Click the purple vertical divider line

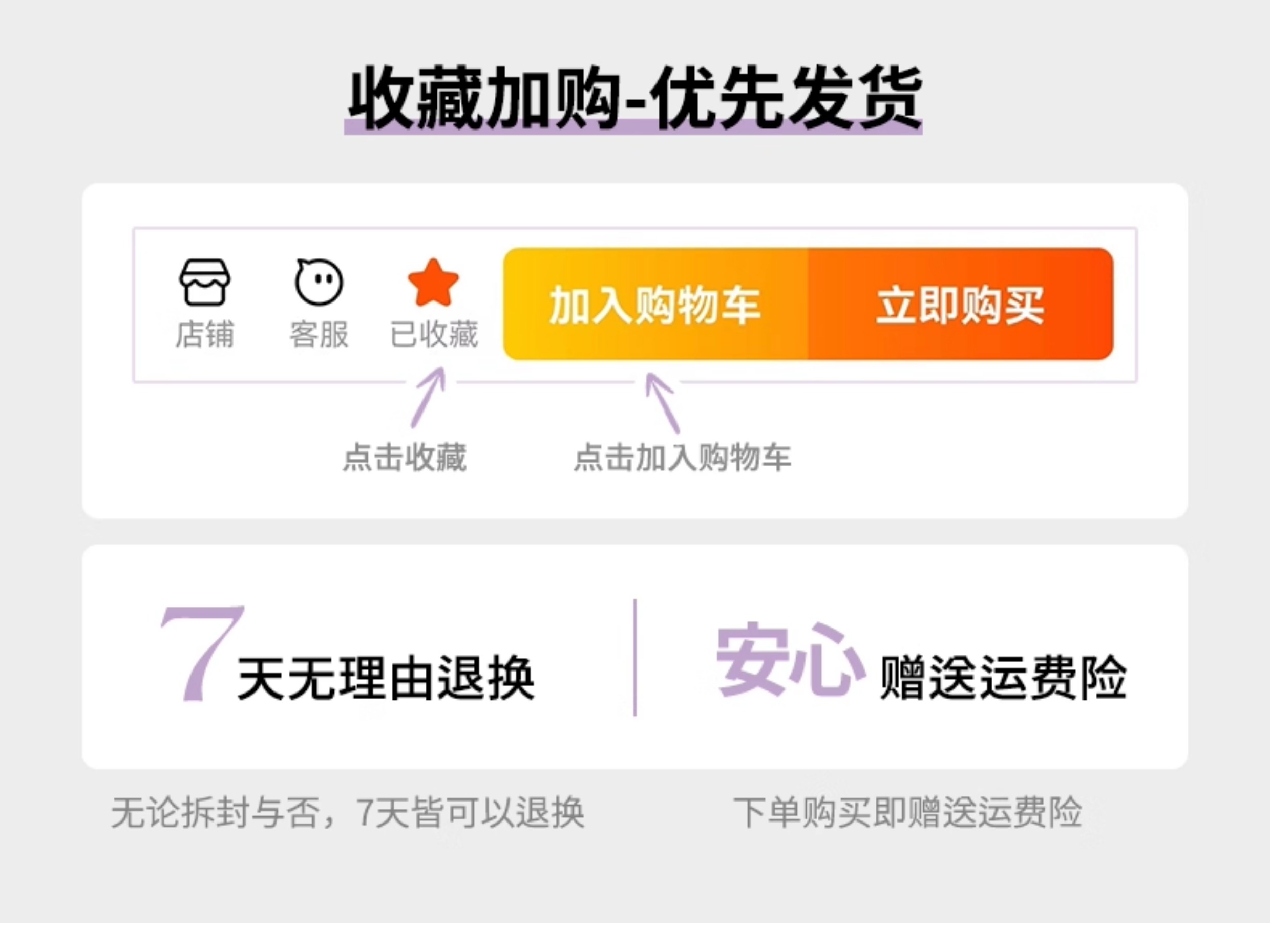point(635,658)
